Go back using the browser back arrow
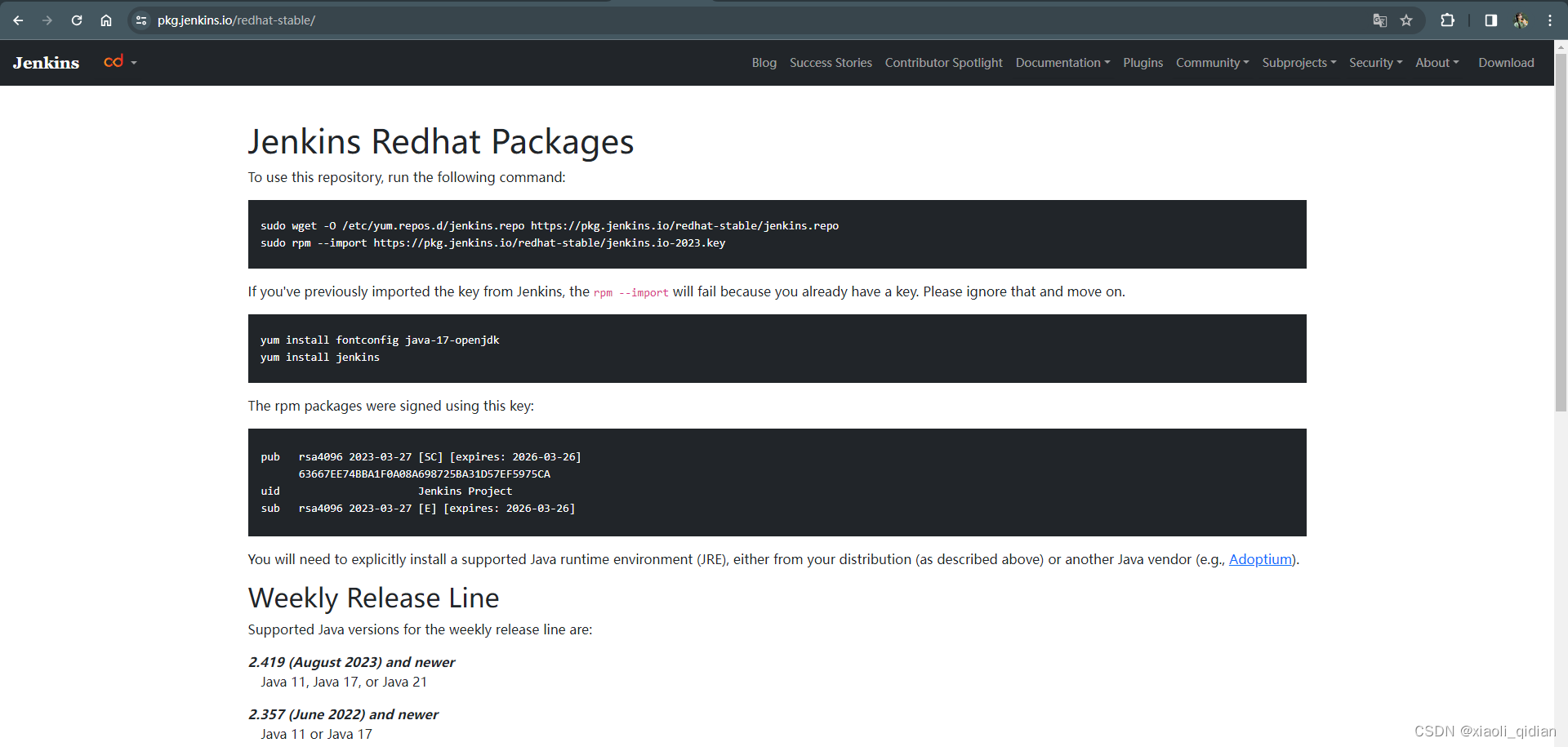 pyautogui.click(x=18, y=20)
